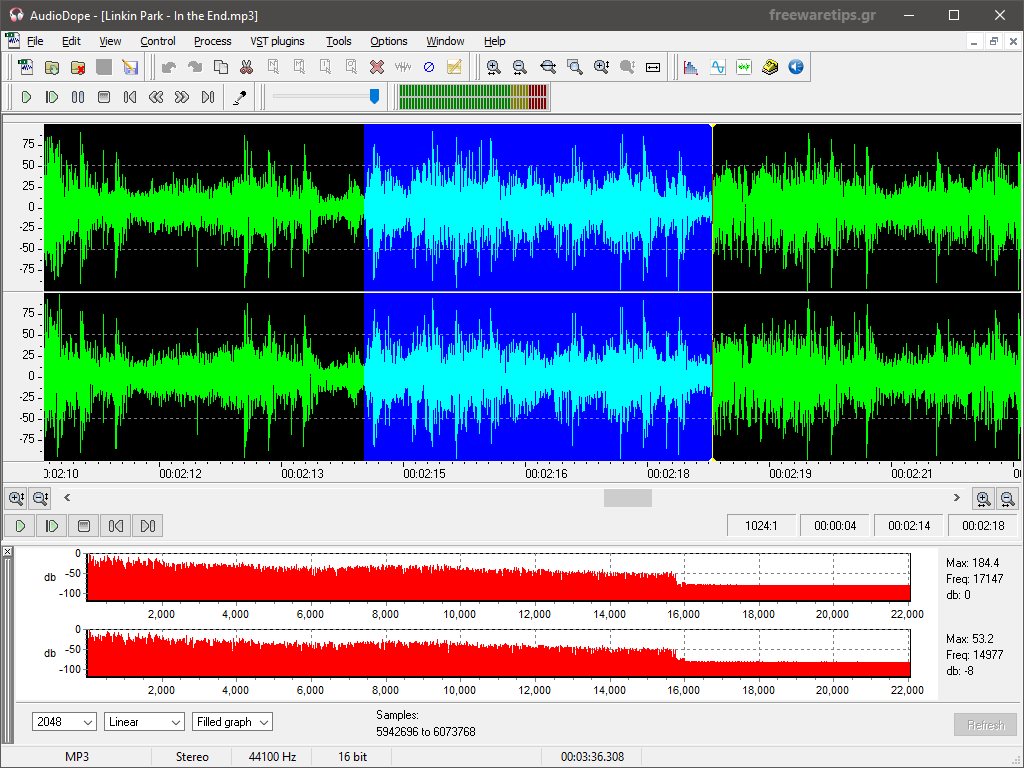Open the Linear scale dropdown

coord(145,721)
